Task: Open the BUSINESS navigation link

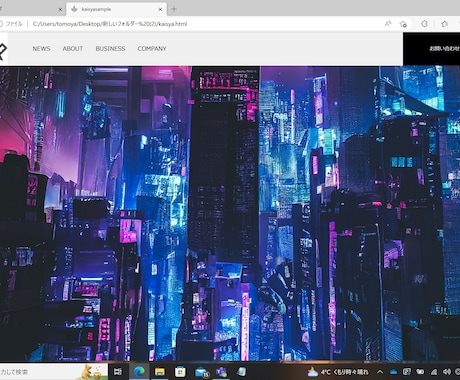Action: click(110, 49)
